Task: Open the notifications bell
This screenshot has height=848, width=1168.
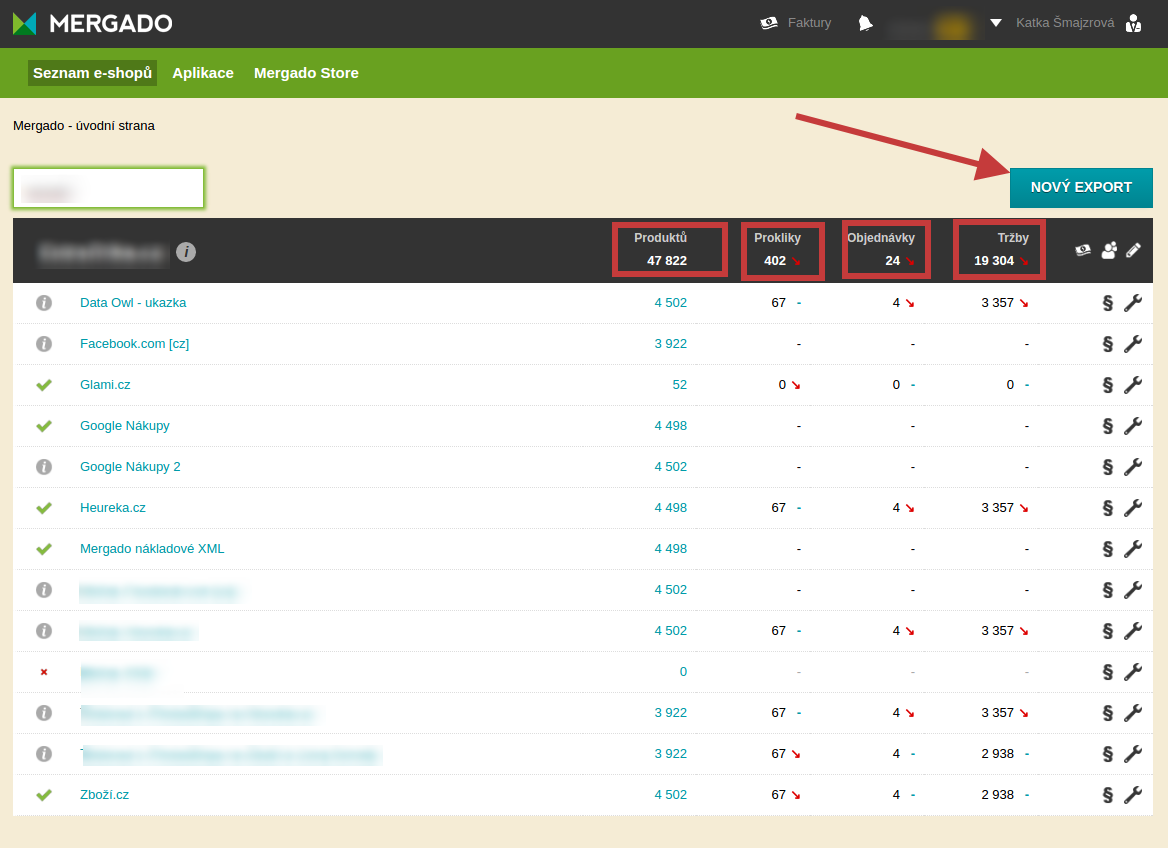Action: pos(865,23)
